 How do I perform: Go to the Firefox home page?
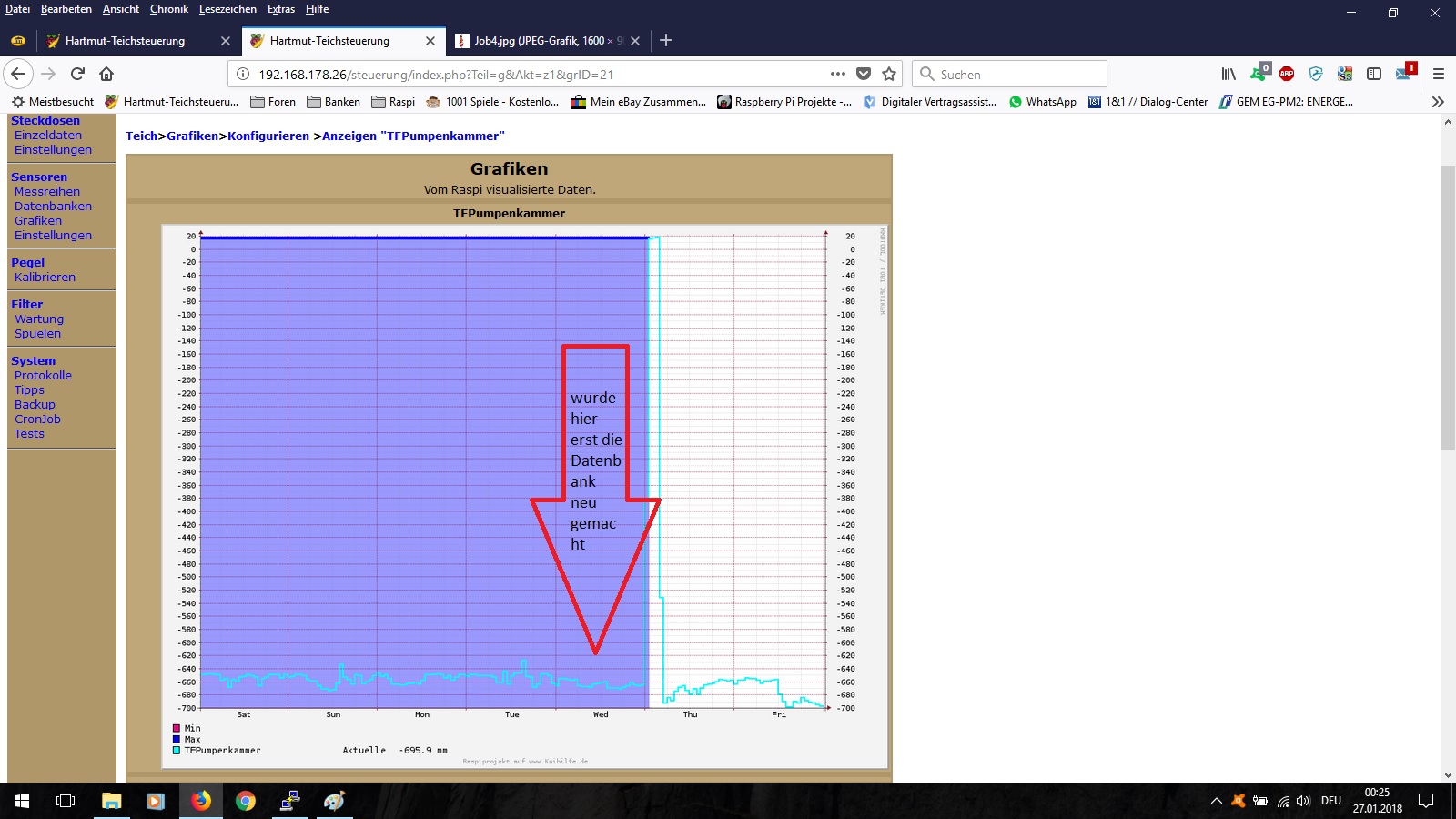pyautogui.click(x=106, y=74)
